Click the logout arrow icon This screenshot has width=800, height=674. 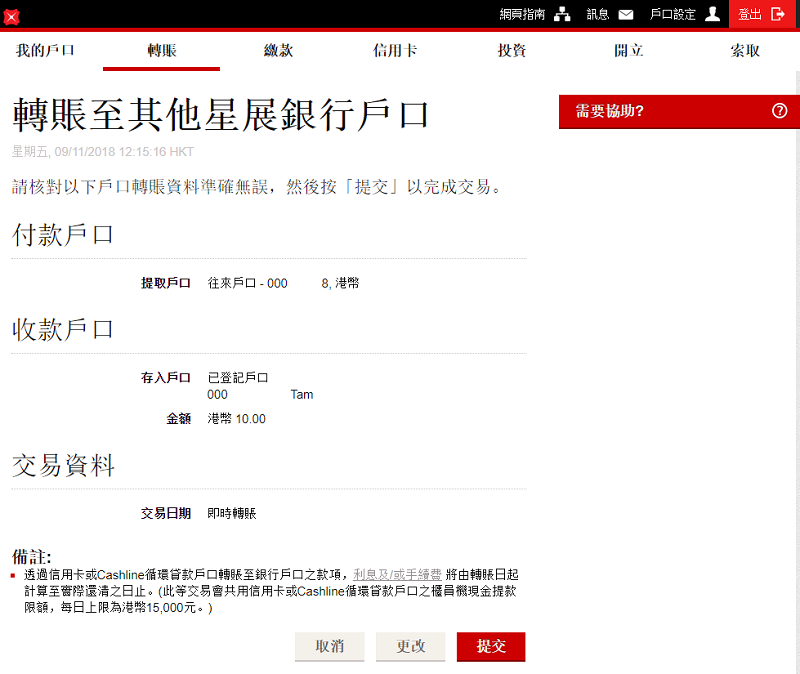(778, 14)
